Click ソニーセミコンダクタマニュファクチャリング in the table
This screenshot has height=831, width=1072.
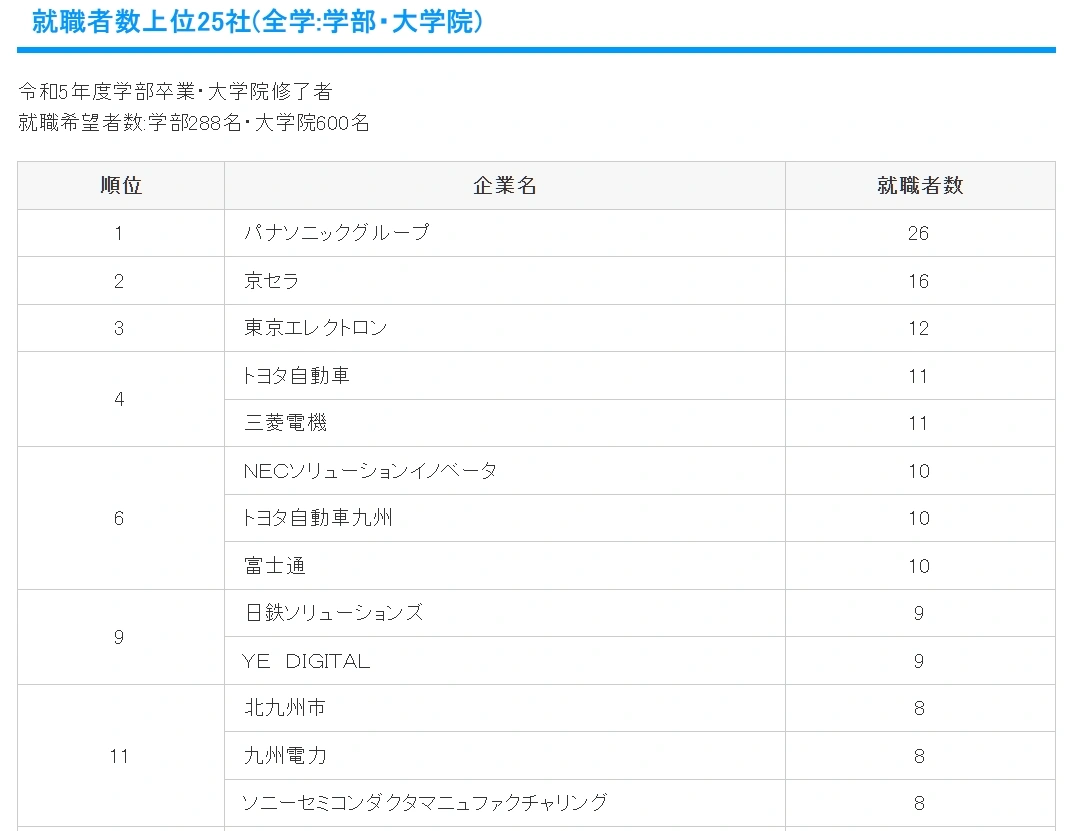(425, 803)
